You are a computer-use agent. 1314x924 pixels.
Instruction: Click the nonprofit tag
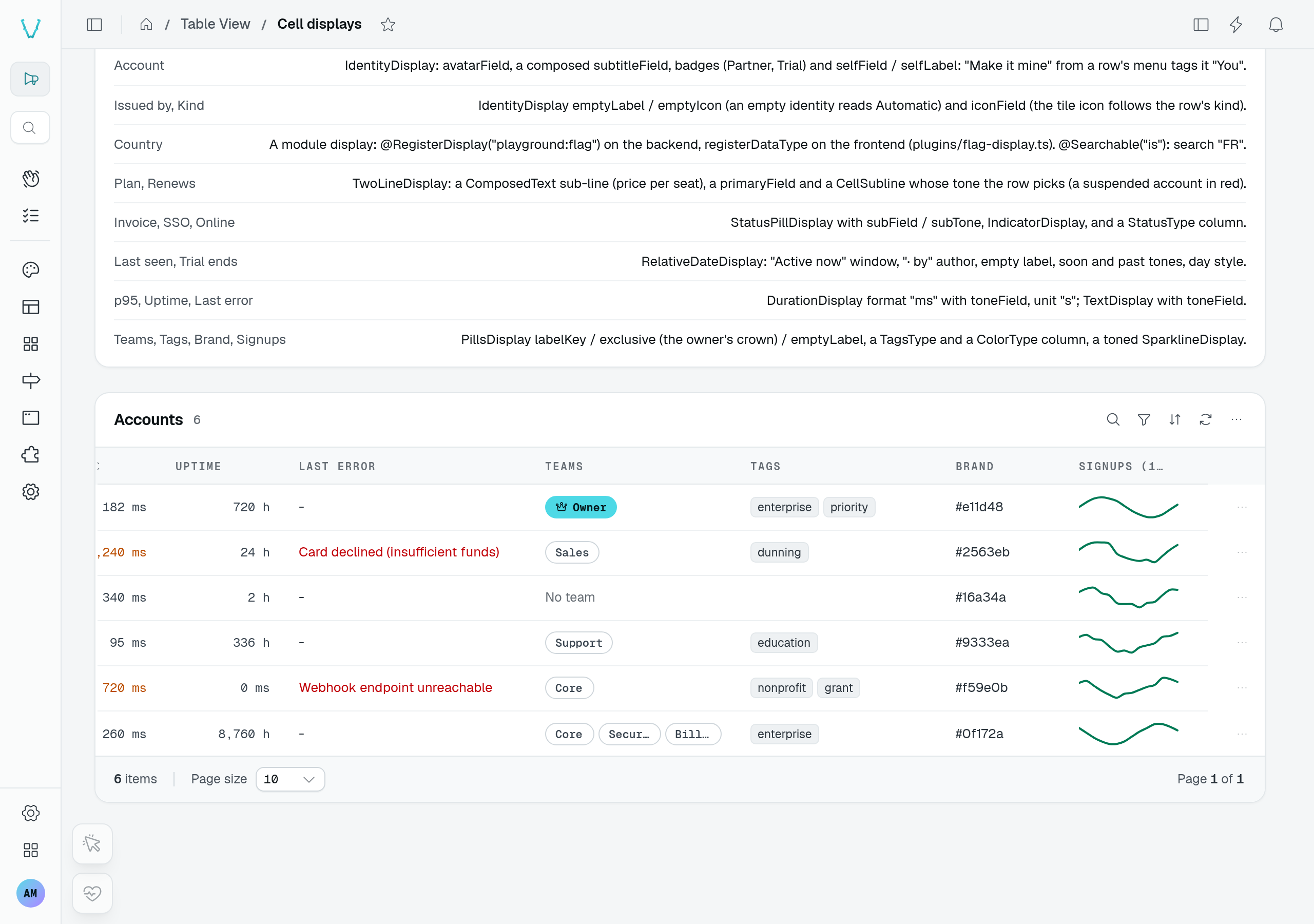[781, 687]
